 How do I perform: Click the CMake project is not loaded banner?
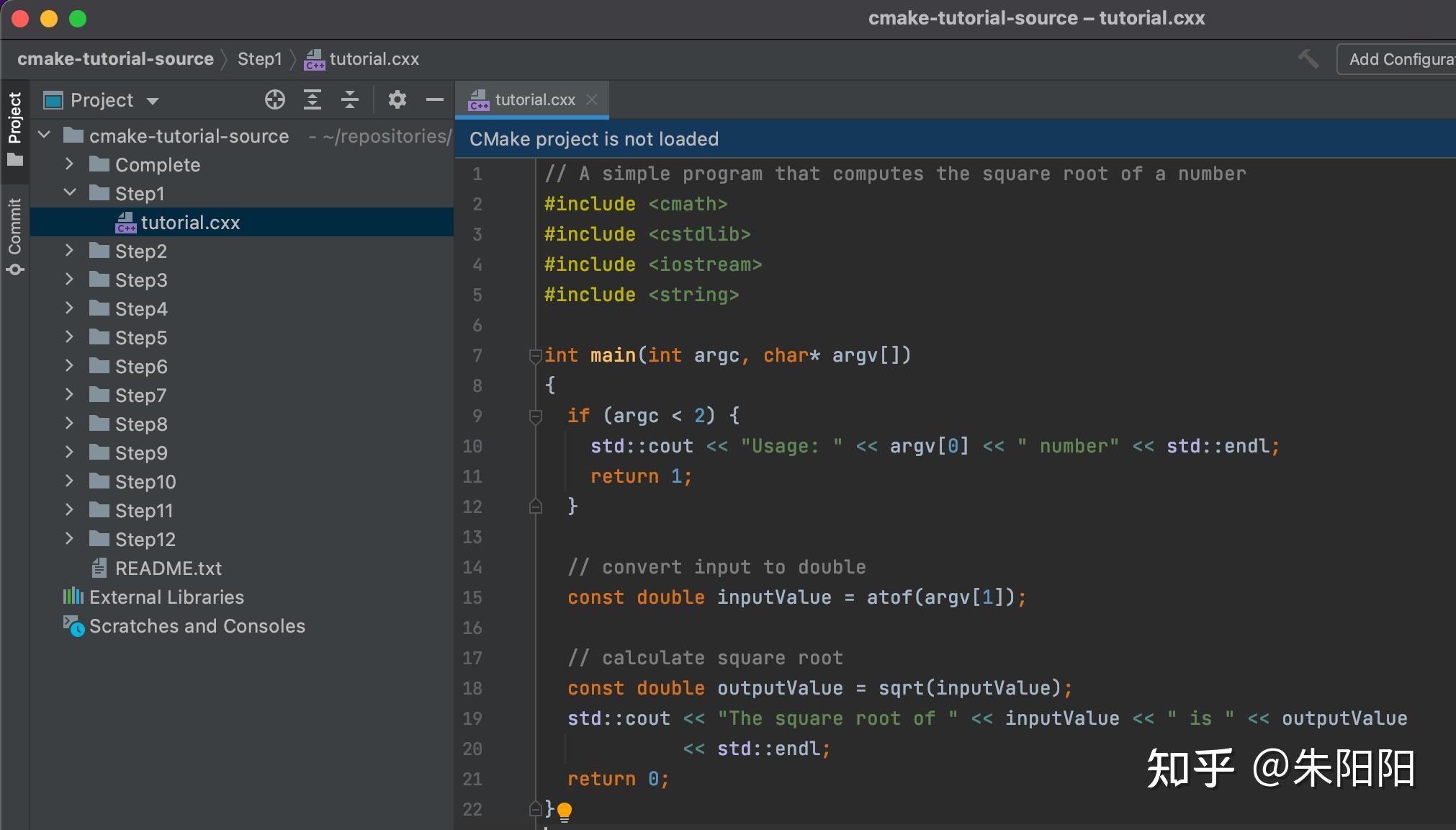[592, 138]
